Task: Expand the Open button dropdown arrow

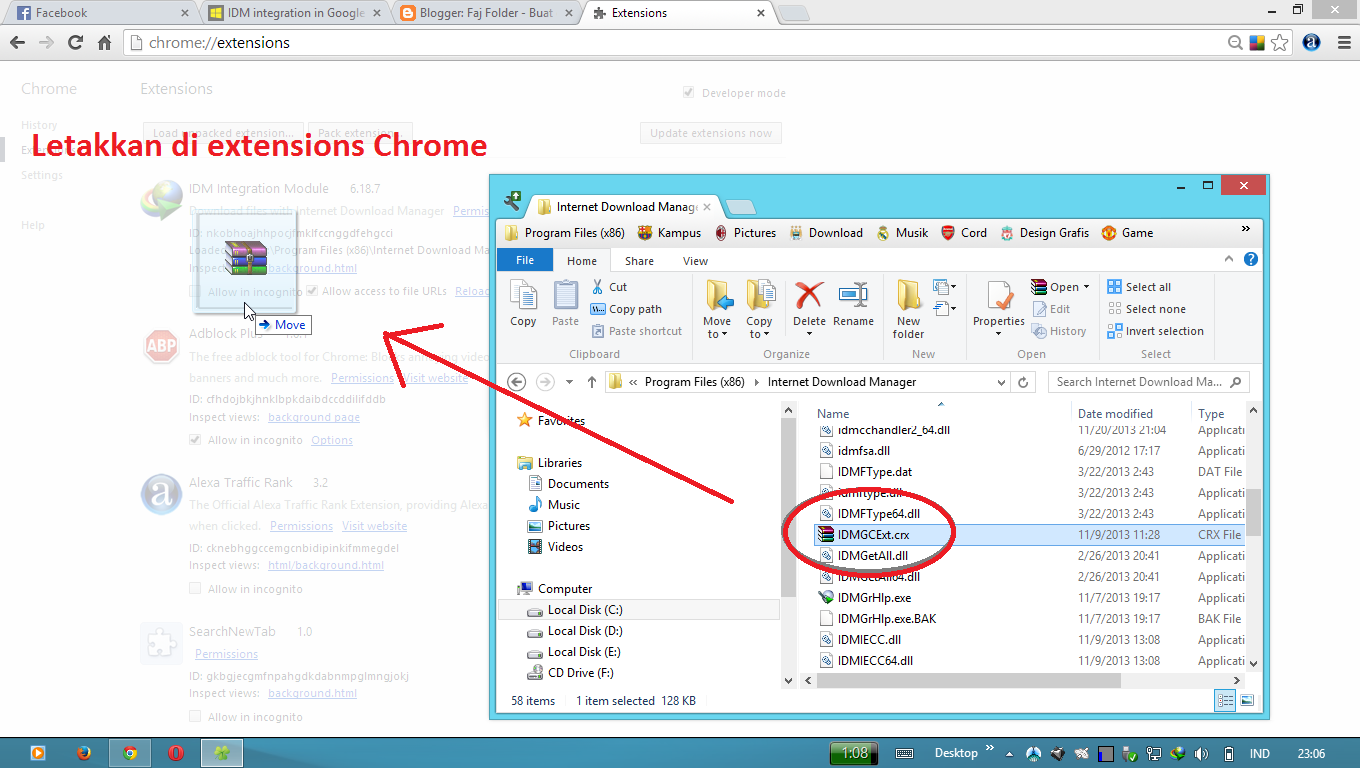Action: [1086, 287]
